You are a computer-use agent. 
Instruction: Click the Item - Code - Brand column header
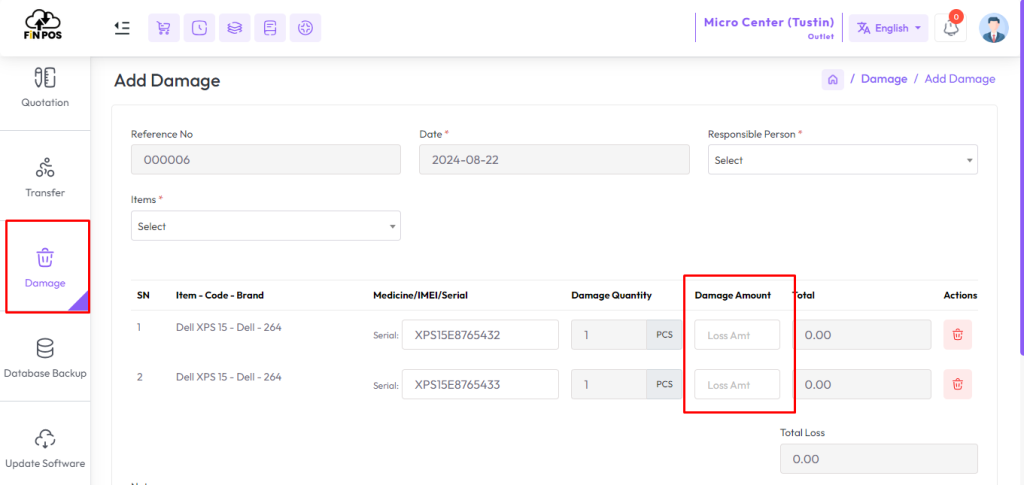[x=219, y=295]
